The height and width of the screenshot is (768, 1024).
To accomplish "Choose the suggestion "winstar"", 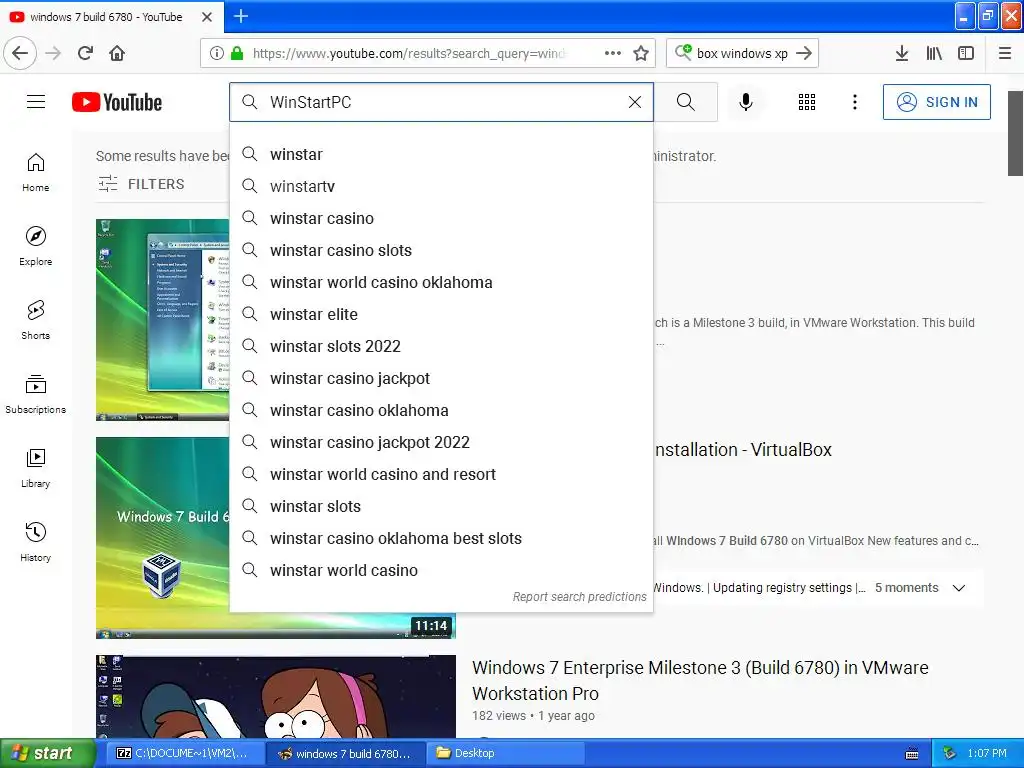I will coord(441,154).
